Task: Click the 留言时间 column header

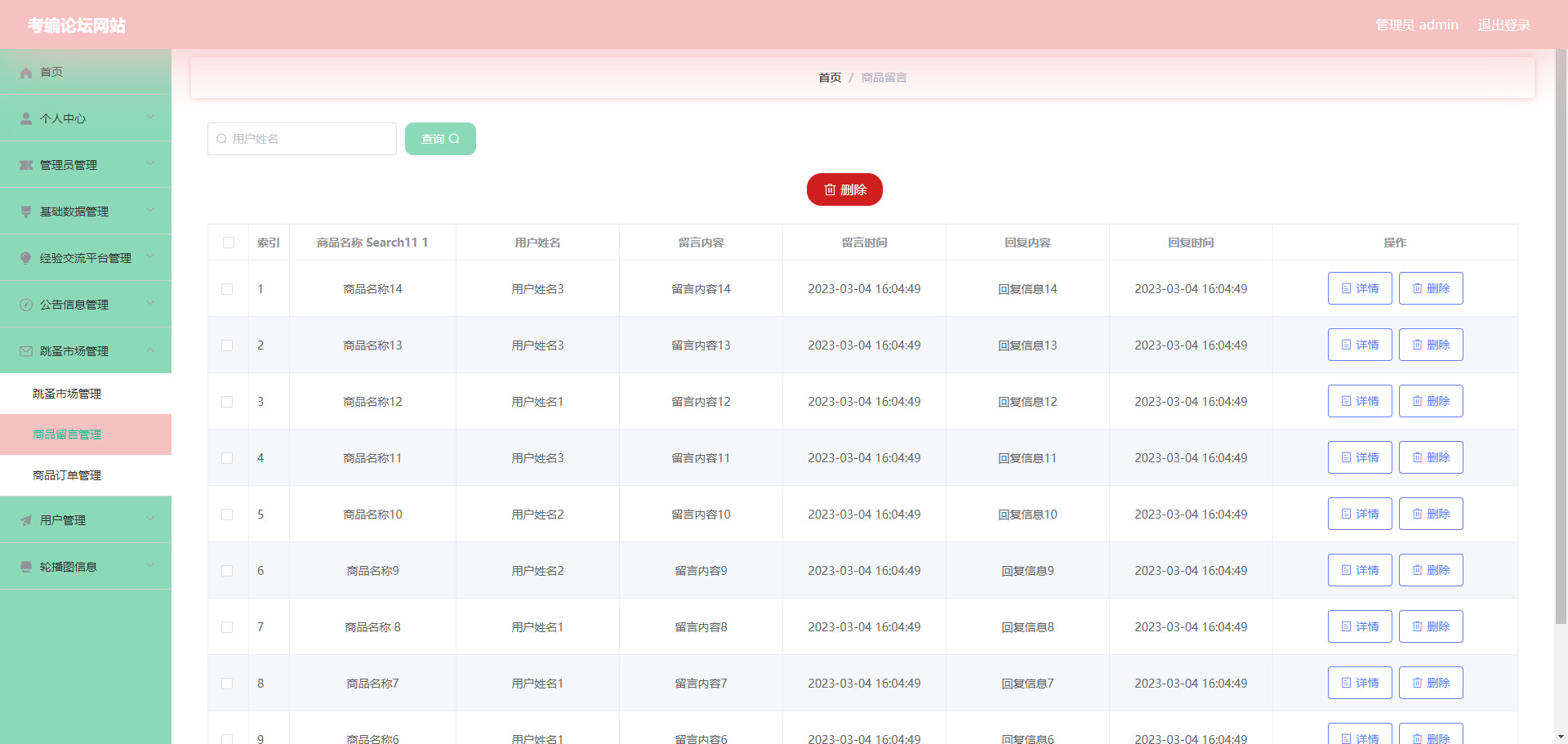Action: coord(864,243)
